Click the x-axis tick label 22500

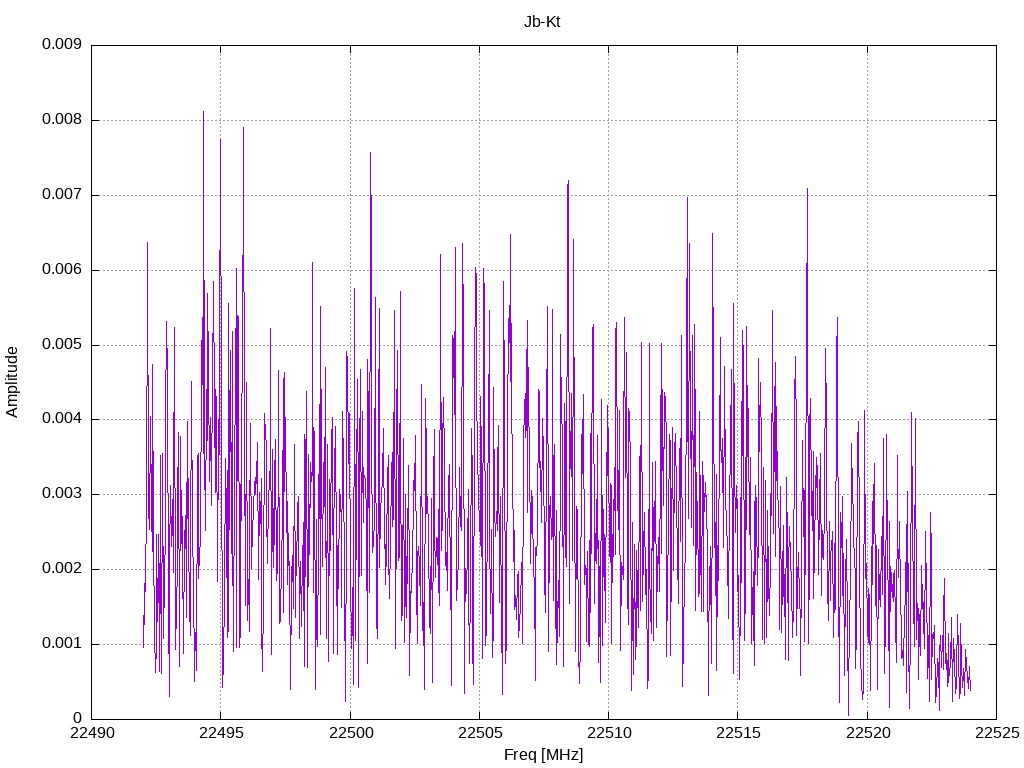click(351, 733)
